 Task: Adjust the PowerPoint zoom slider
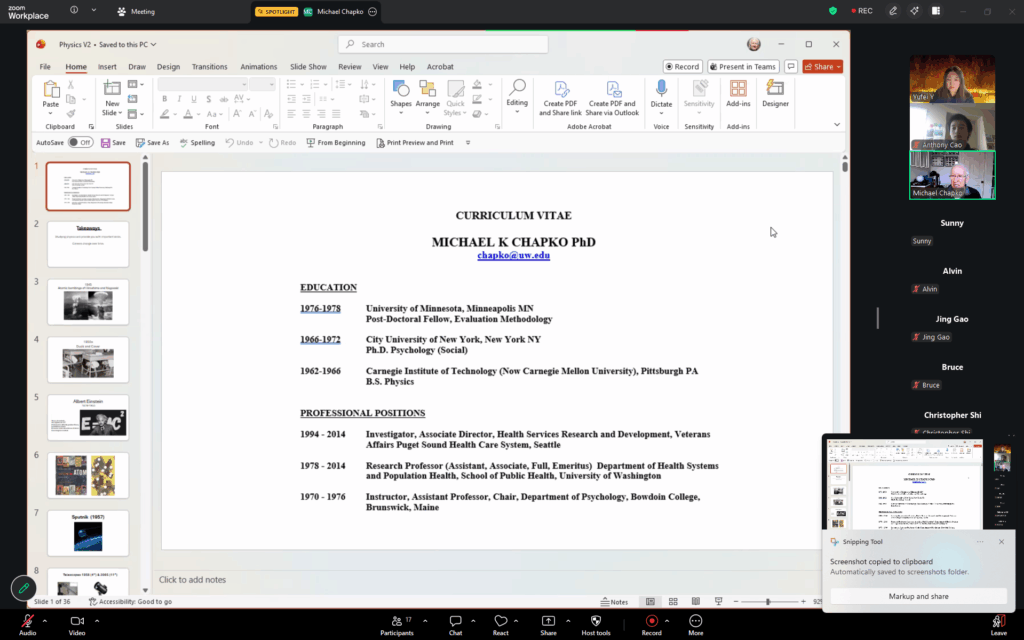tap(768, 602)
